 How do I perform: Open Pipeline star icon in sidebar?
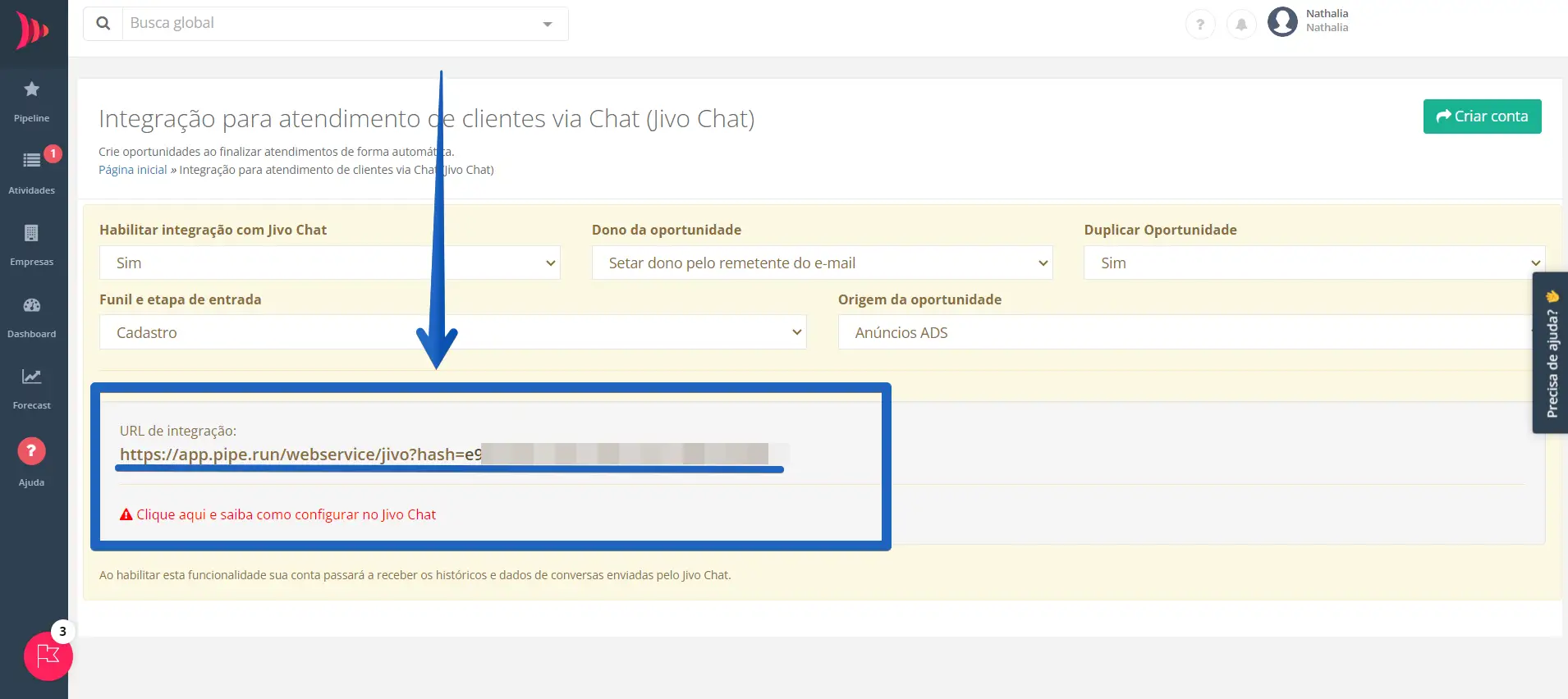[x=31, y=89]
